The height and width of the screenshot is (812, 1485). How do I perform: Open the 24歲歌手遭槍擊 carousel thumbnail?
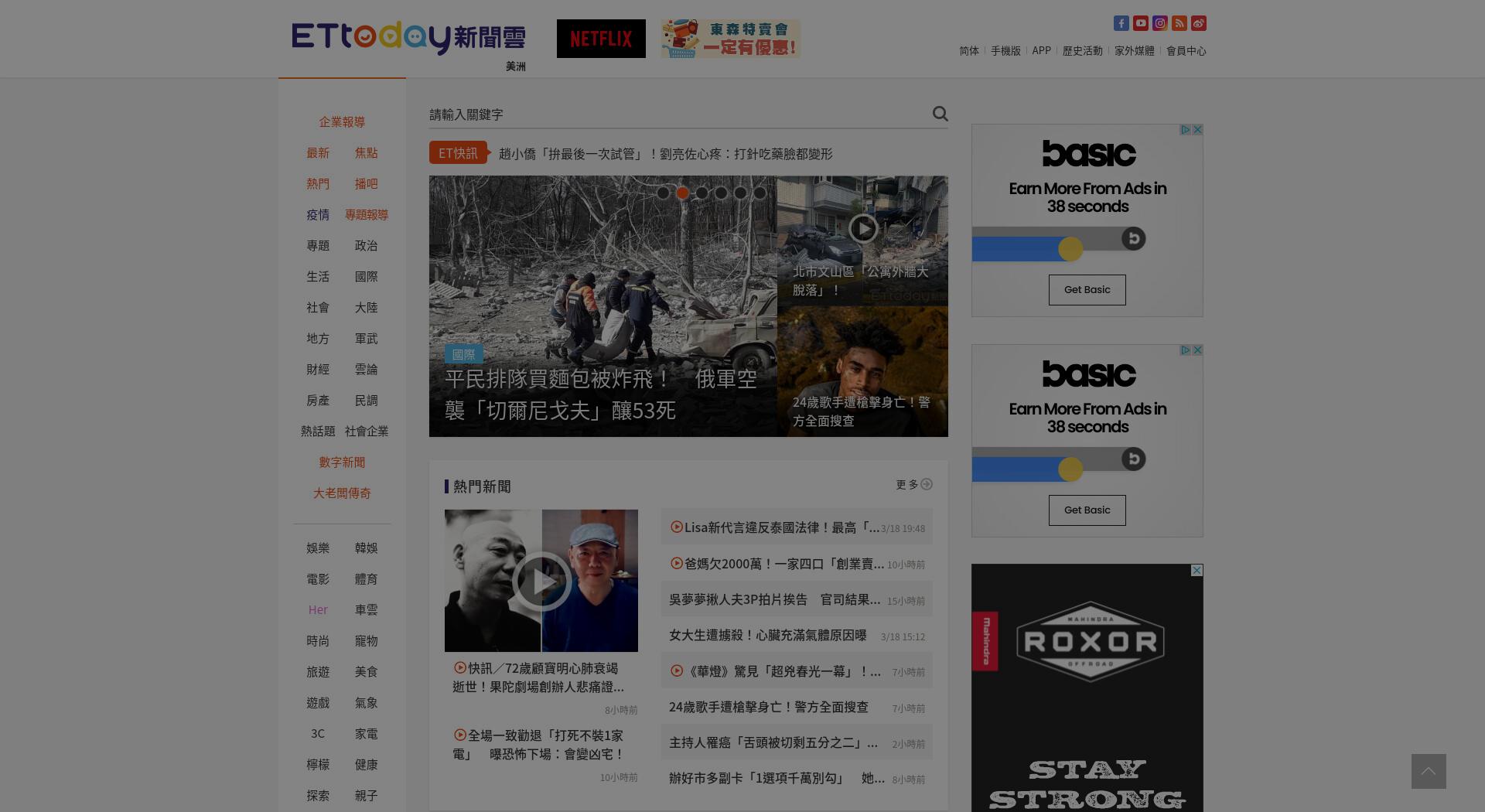tap(862, 372)
